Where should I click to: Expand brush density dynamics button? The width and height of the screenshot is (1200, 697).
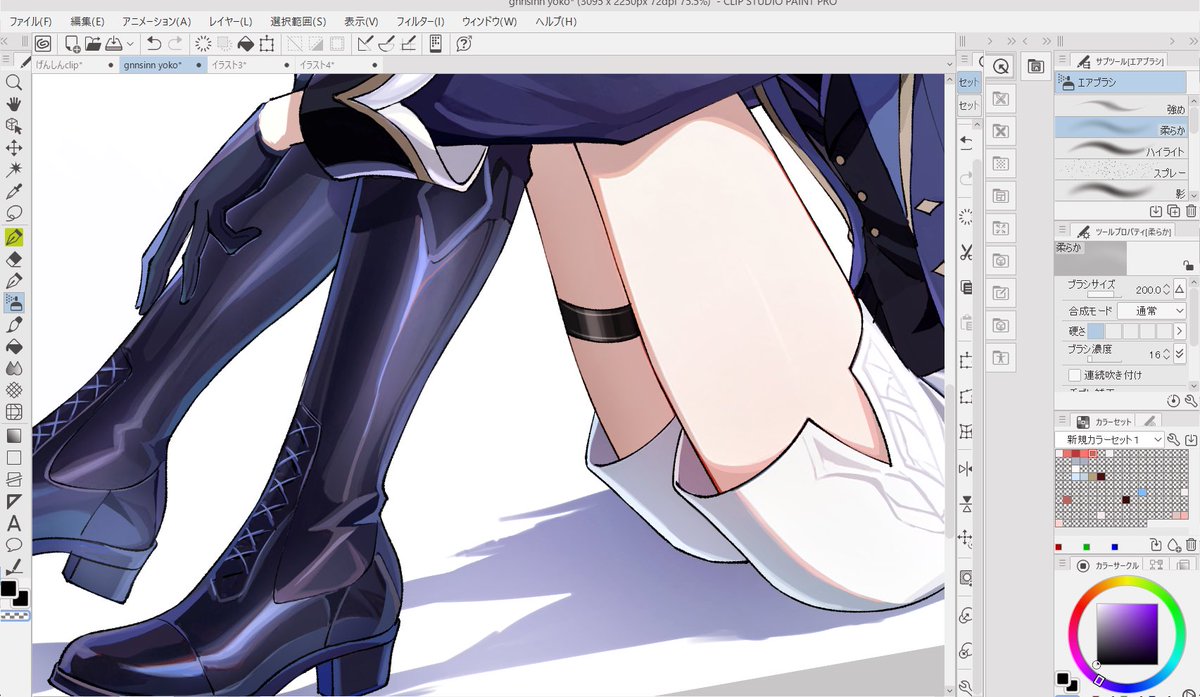[1180, 353]
